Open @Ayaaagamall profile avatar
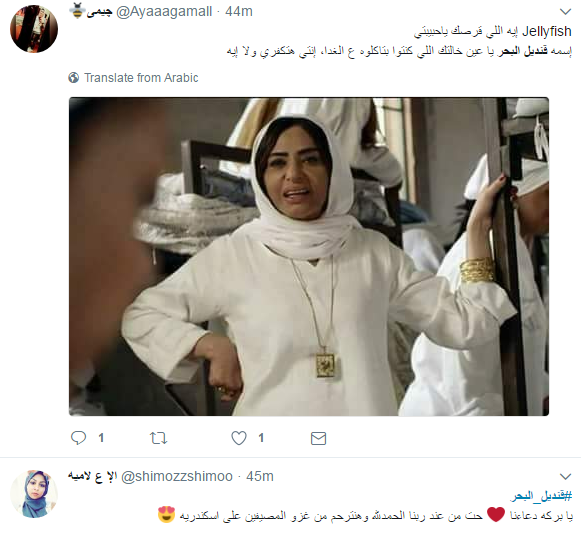 [34, 29]
